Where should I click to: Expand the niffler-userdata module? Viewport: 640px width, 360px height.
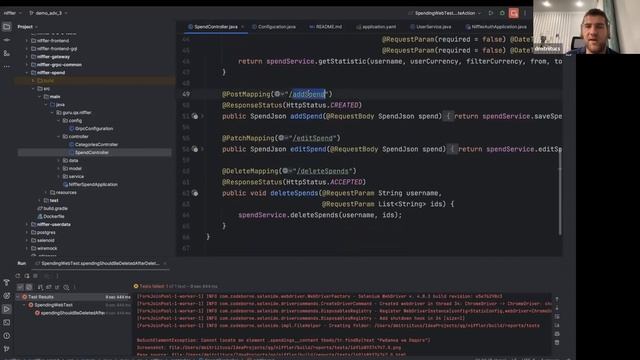pos(27,224)
